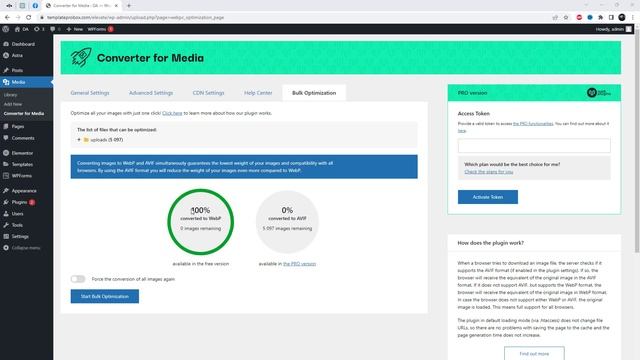Open Tools in the sidebar
The image size is (640, 360).
point(17,225)
